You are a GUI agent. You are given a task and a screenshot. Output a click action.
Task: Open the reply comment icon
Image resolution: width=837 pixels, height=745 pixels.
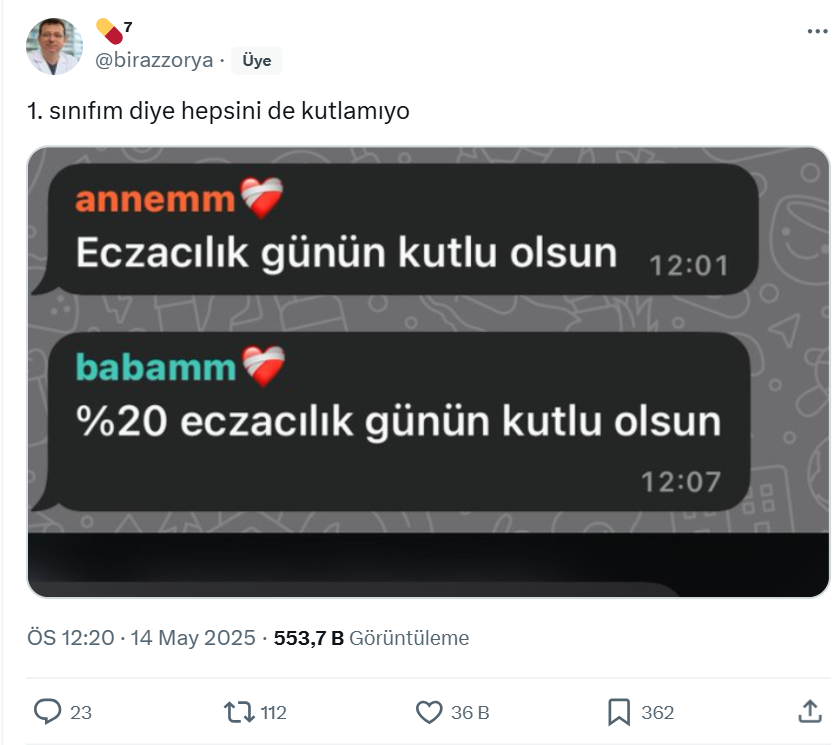tap(48, 712)
